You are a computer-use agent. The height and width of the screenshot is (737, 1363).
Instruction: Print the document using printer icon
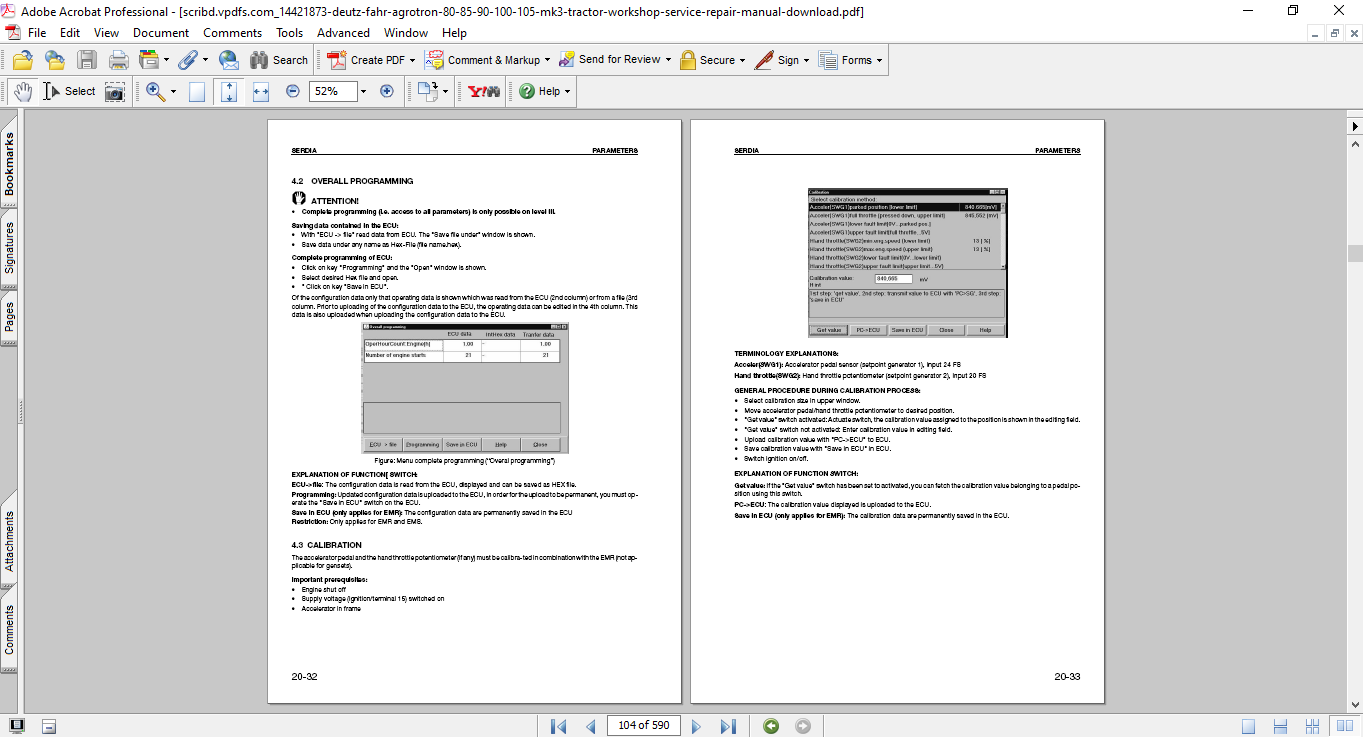pos(118,60)
